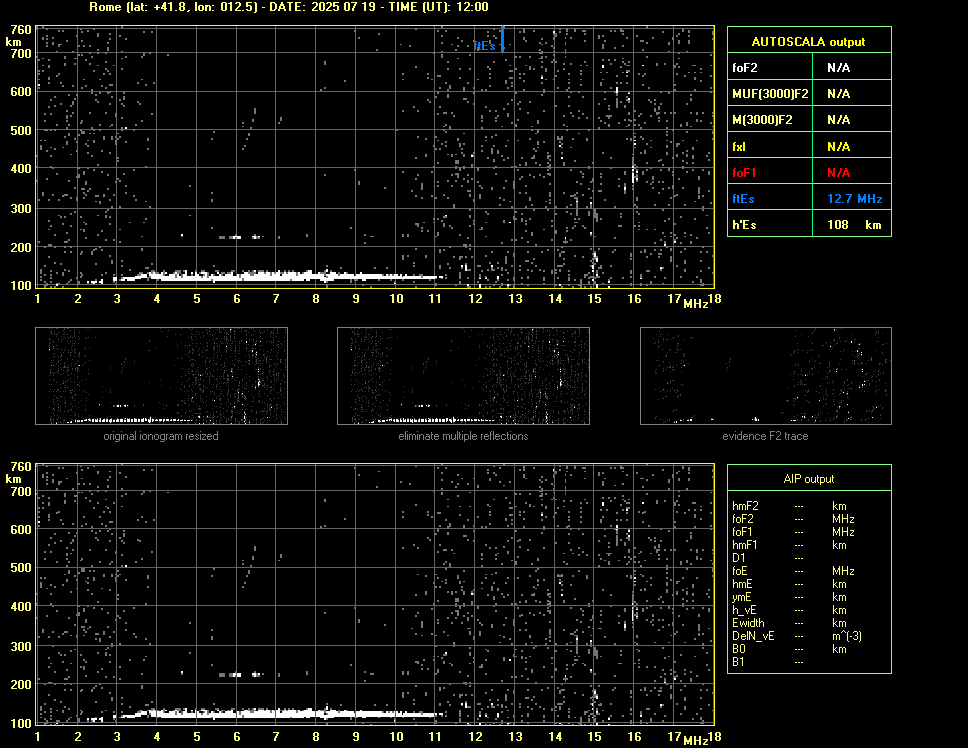Open the eliminate multiple reflections thumbnail
The width and height of the screenshot is (968, 748).
tap(463, 376)
